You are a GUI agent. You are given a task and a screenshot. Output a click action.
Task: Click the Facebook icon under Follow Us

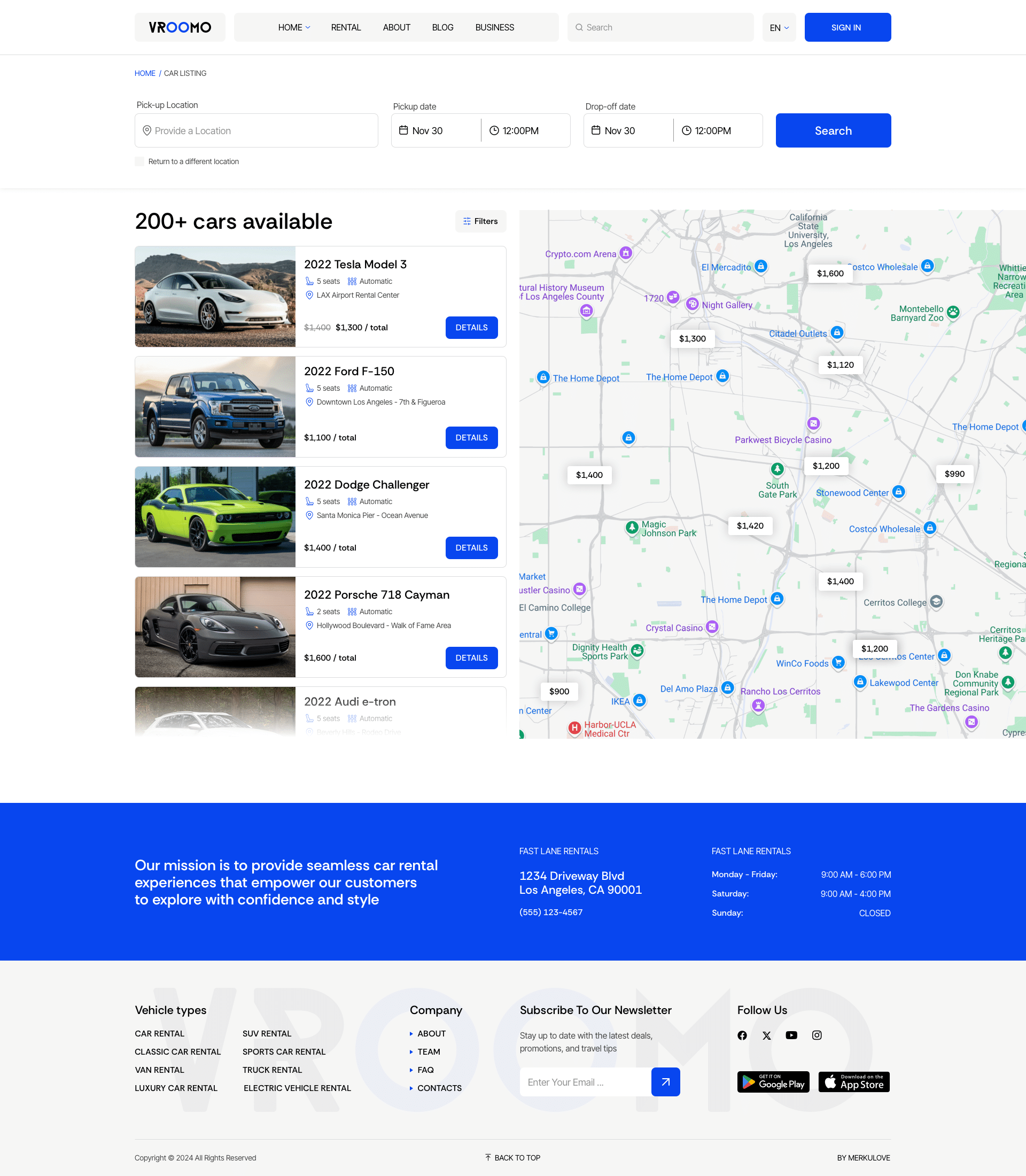coord(743,1035)
